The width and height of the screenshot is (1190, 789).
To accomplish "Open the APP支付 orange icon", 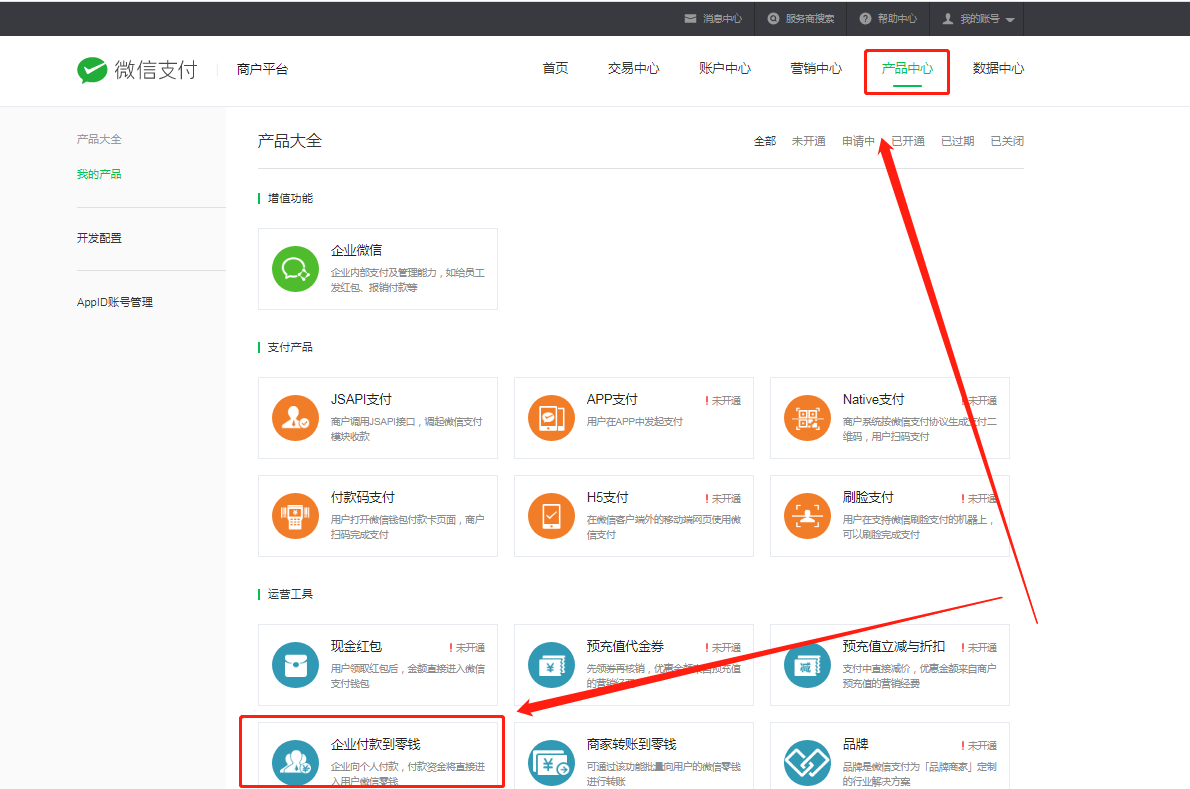I will pyautogui.click(x=551, y=418).
